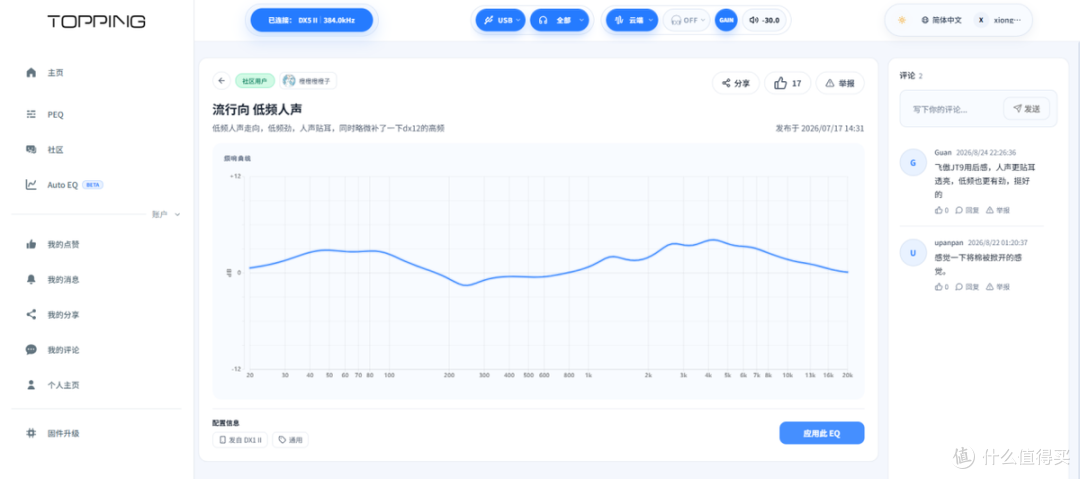Open 主页 from the sidebar
The height and width of the screenshot is (479, 1080).
[56, 72]
